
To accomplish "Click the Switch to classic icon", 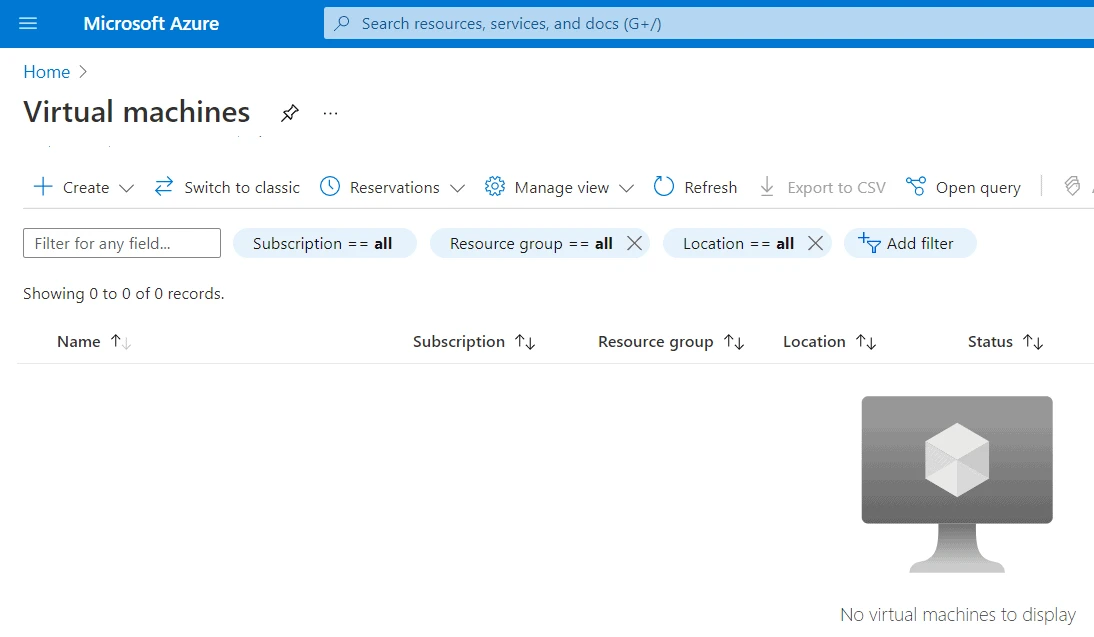I will (162, 186).
